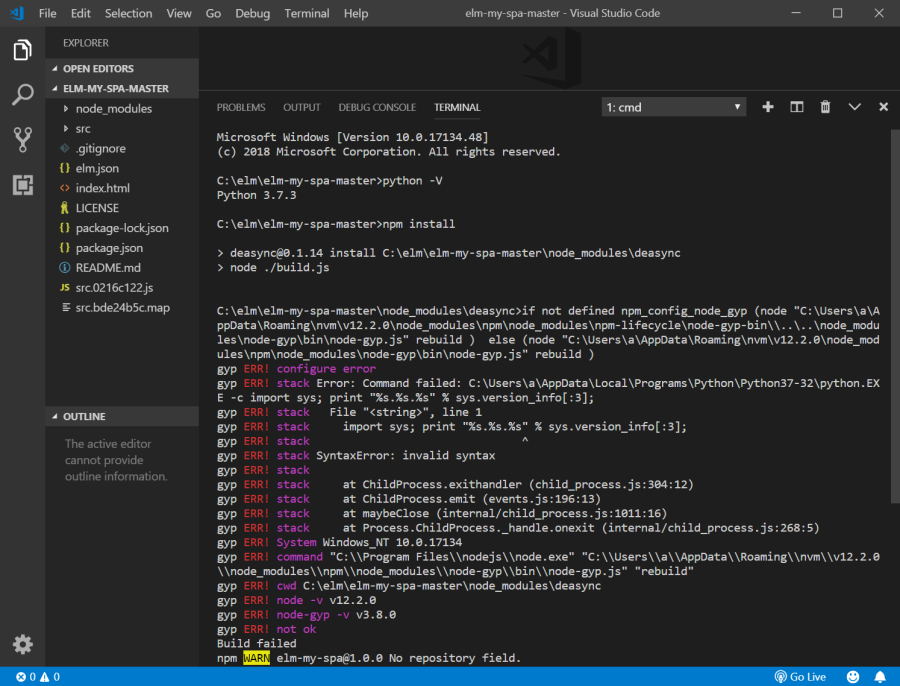Open the notifications bell in status bar
The image size is (900, 686).
880,677
